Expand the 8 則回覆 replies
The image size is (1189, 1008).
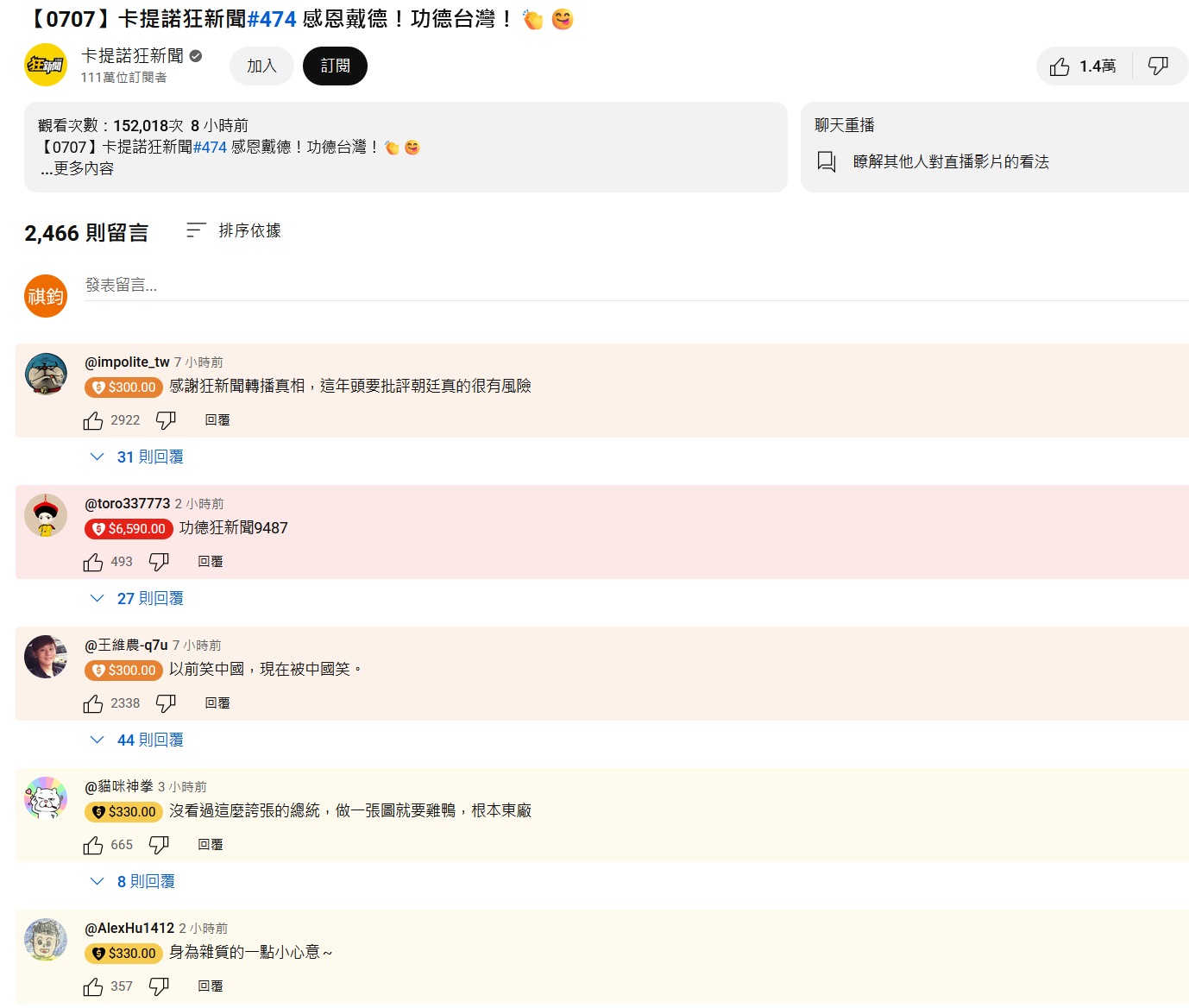point(133,881)
